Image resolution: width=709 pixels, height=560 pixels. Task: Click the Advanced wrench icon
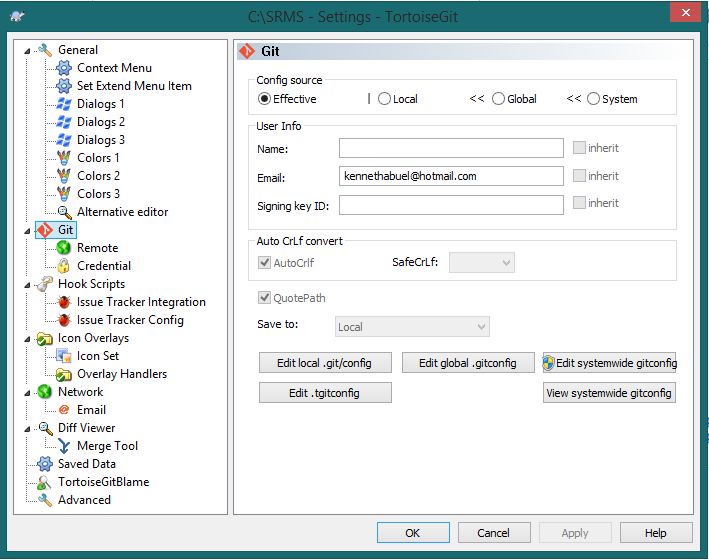coord(45,500)
